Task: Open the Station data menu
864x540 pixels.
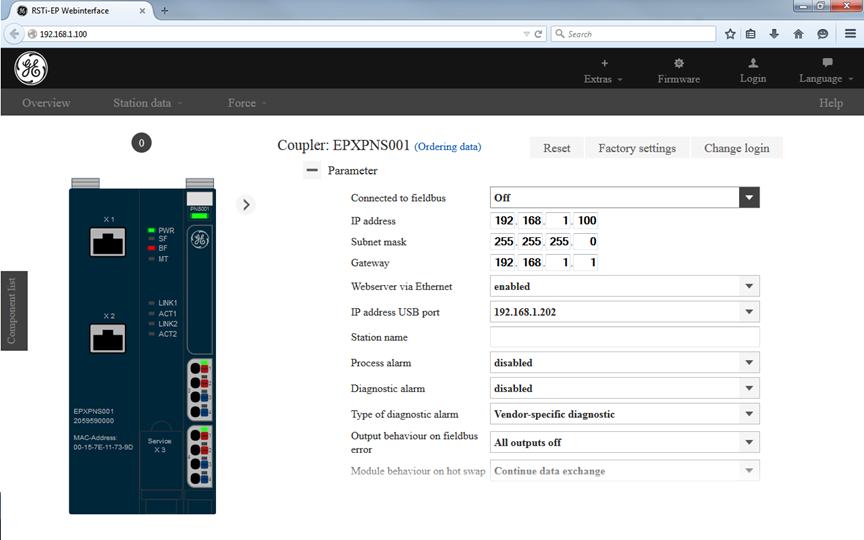Action: [148, 103]
